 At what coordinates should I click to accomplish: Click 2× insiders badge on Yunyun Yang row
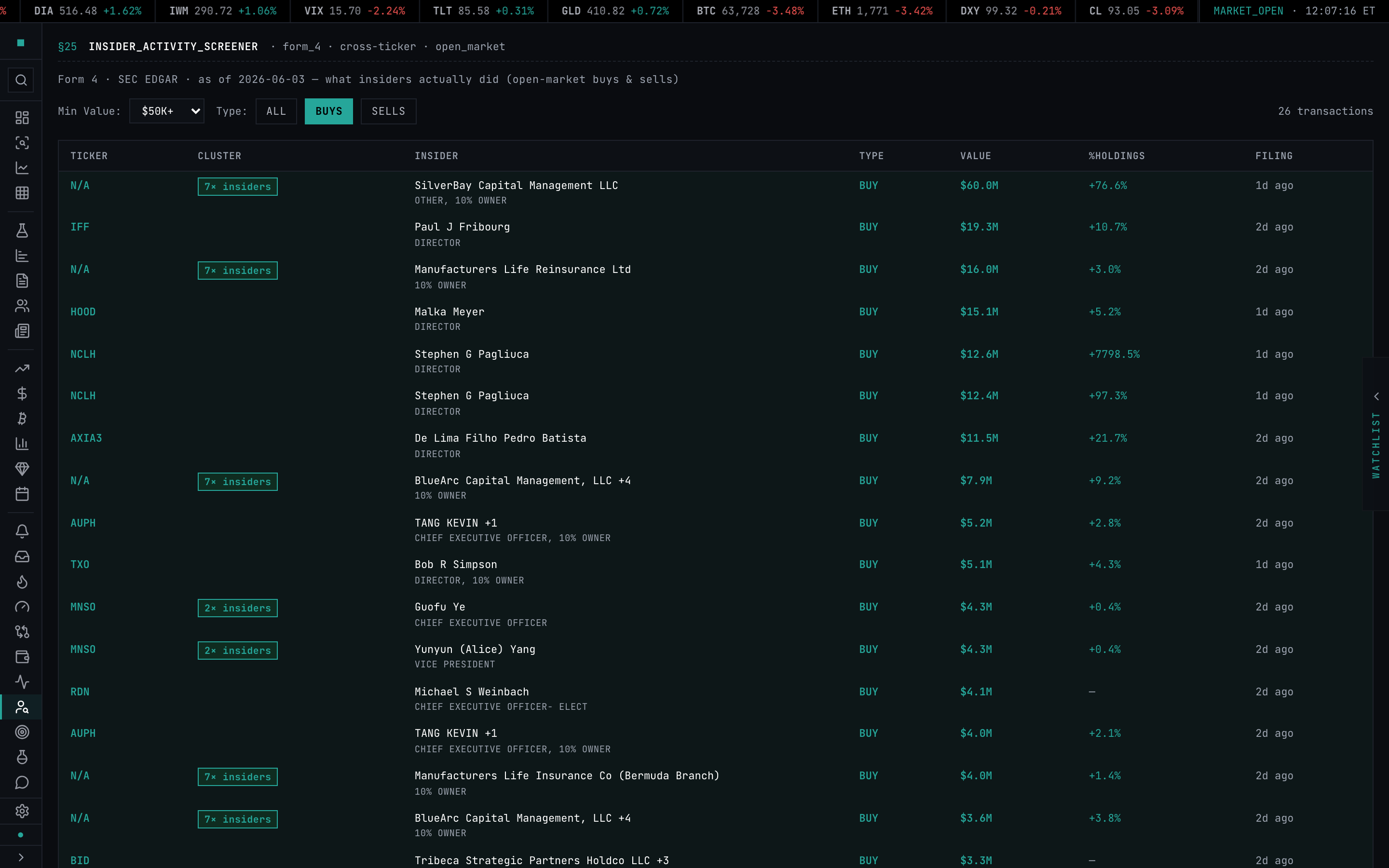click(x=238, y=651)
